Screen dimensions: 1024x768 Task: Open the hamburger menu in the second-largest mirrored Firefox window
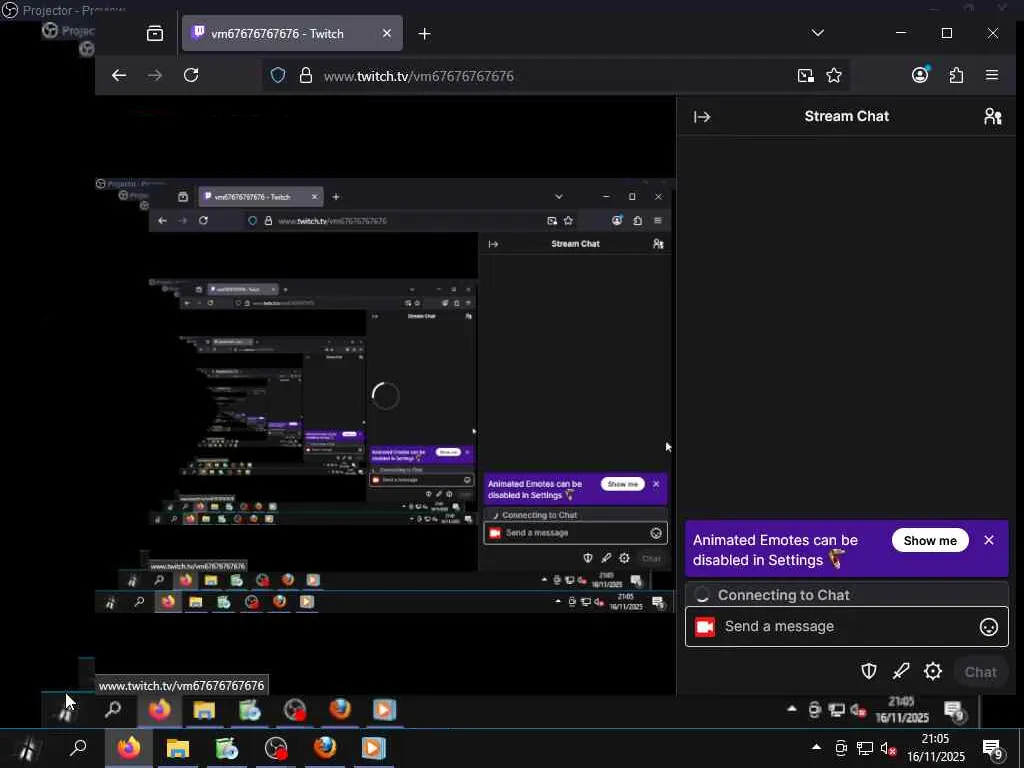click(x=658, y=221)
